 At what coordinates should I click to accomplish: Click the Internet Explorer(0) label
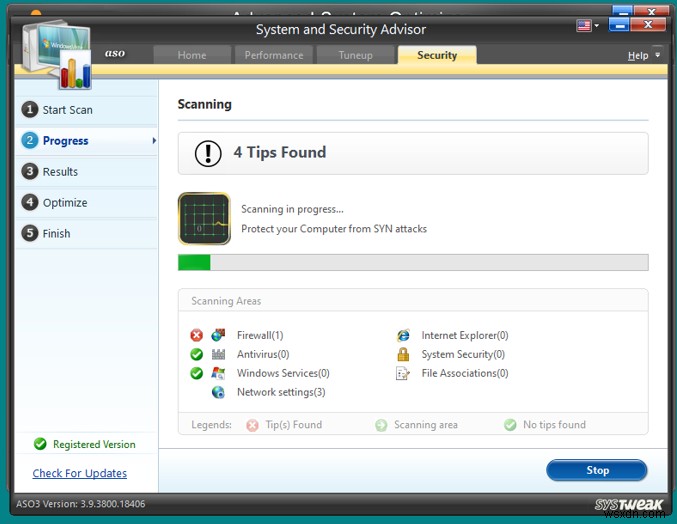[465, 335]
